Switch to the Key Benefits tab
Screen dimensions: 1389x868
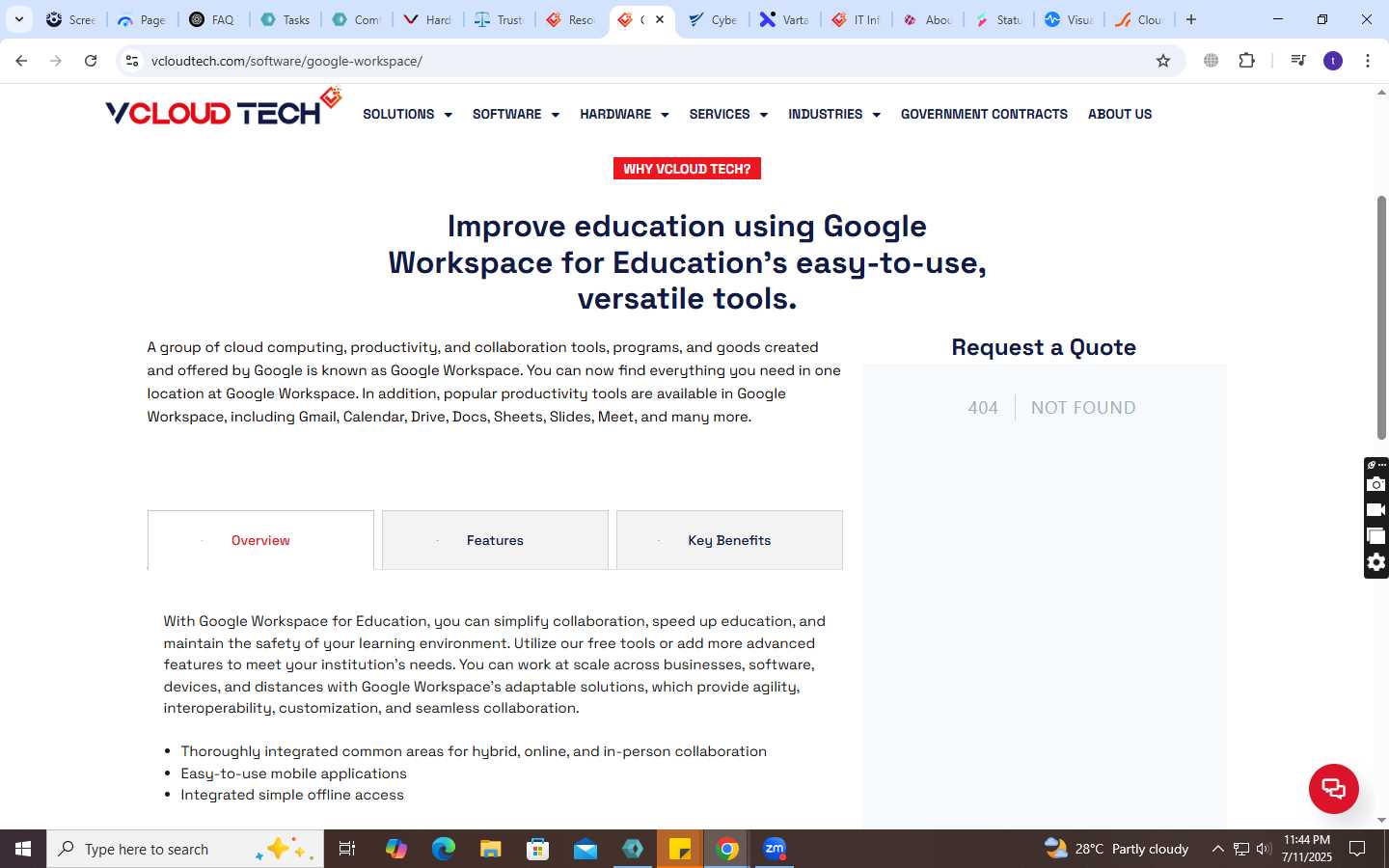click(x=729, y=540)
